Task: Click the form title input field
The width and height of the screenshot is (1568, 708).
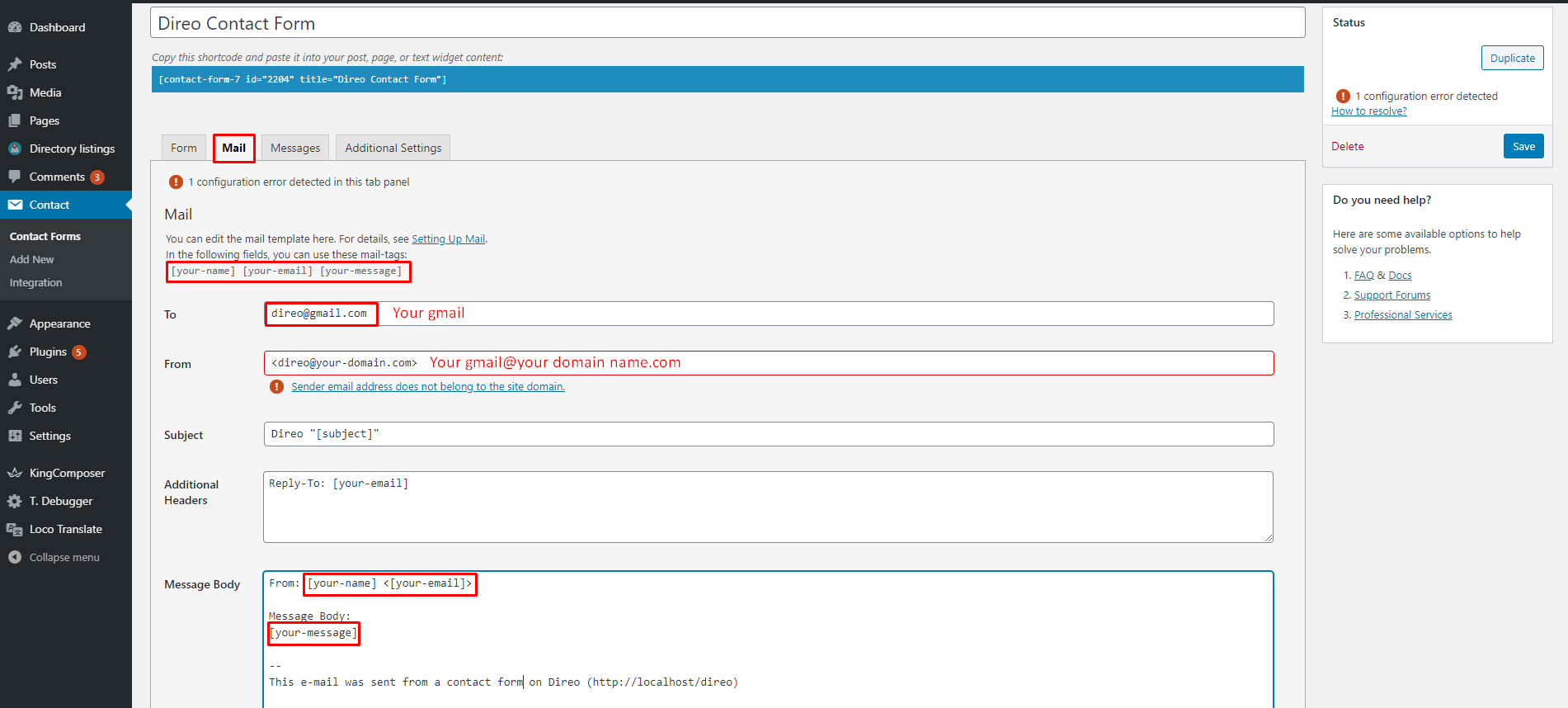Action: [727, 23]
